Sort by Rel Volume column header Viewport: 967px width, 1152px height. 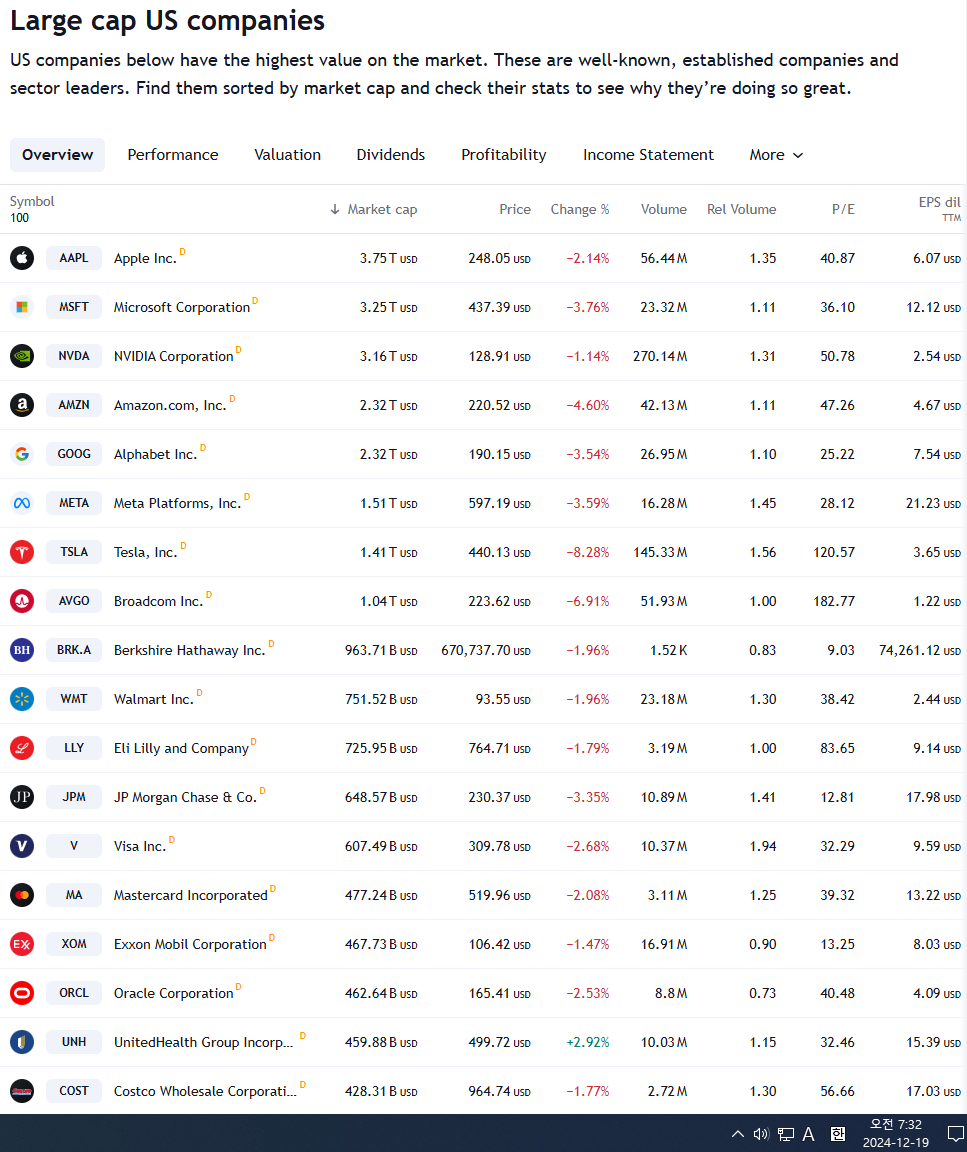(741, 209)
